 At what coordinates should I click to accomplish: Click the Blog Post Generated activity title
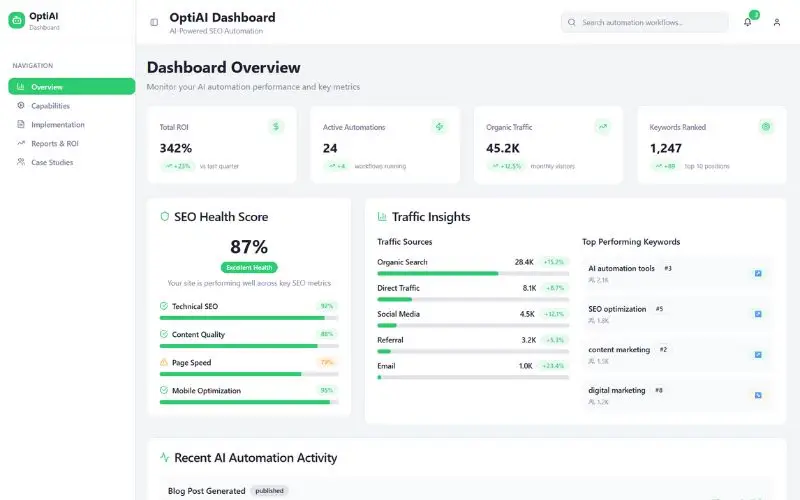tap(207, 491)
